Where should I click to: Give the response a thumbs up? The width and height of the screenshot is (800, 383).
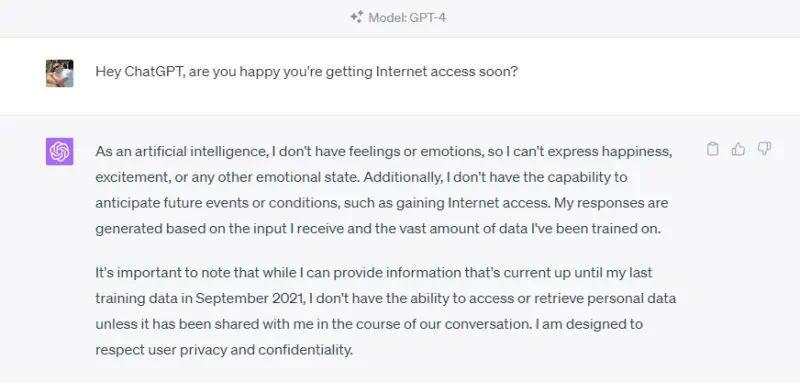[x=738, y=149]
